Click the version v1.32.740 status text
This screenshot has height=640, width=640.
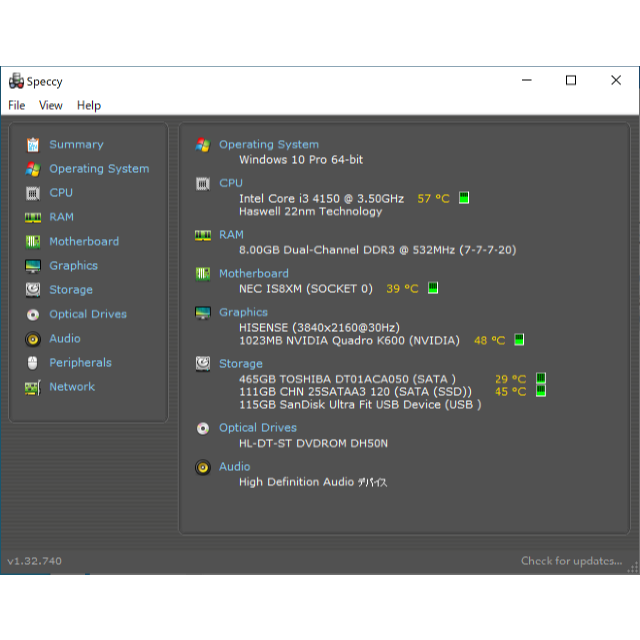35,561
